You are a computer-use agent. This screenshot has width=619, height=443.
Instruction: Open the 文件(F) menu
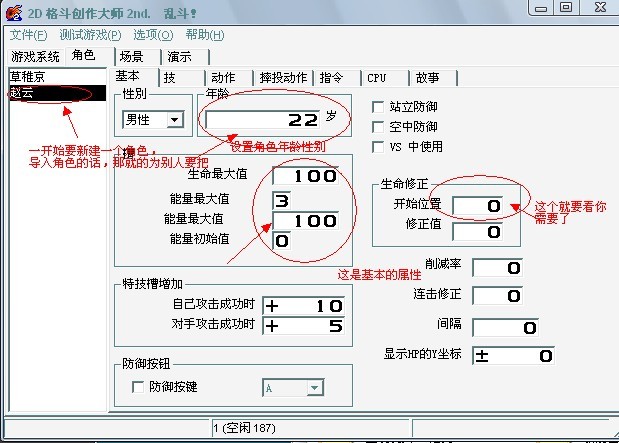[28, 35]
